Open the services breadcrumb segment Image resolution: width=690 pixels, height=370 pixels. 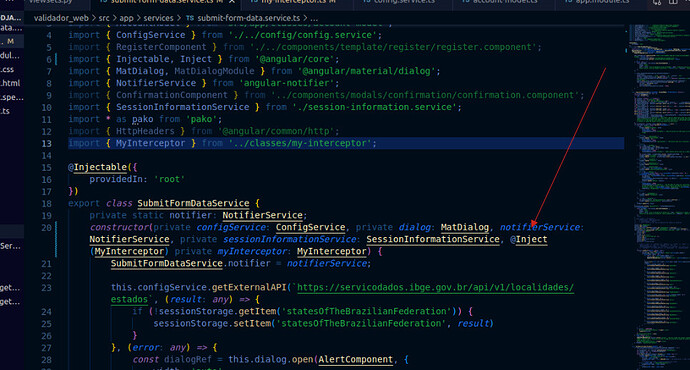coord(158,18)
